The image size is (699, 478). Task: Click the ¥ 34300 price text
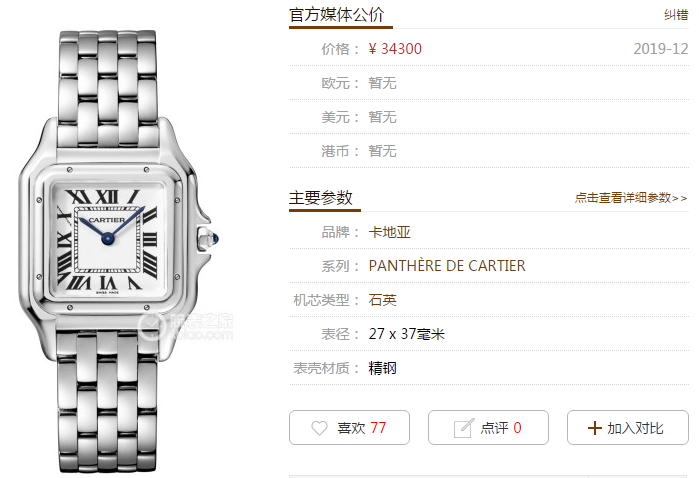395,49
